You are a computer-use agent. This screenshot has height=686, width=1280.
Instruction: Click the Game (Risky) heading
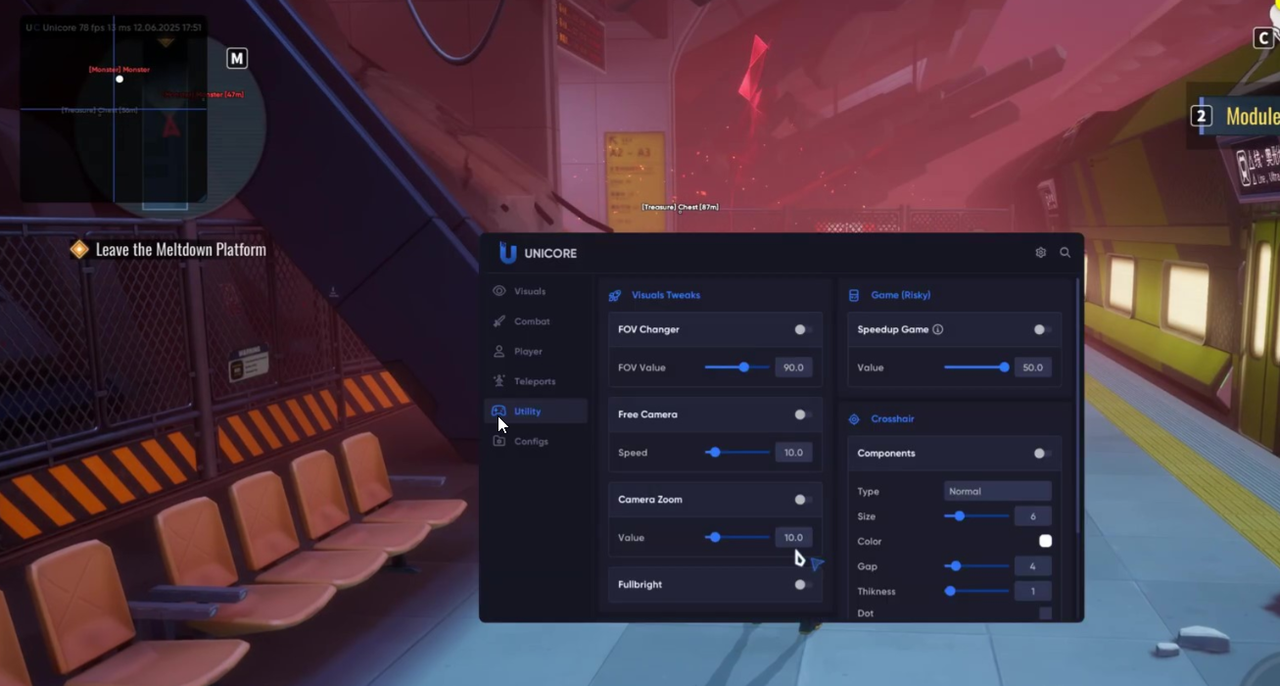point(901,295)
